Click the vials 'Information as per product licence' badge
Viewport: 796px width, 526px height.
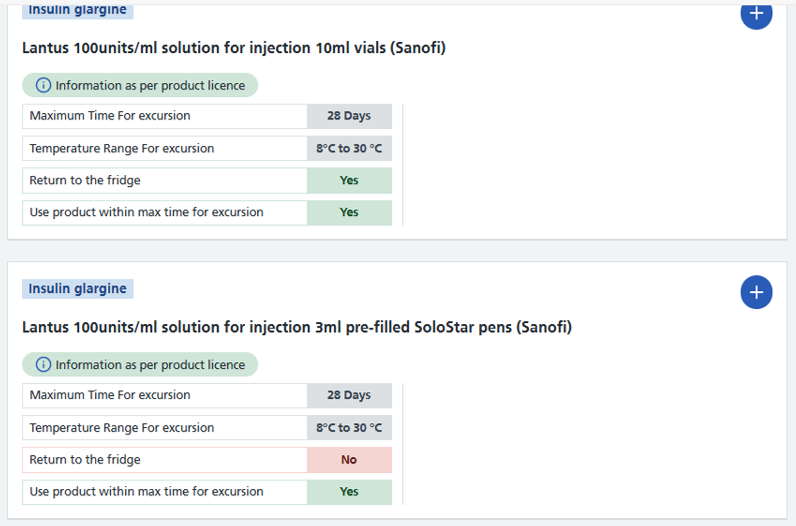pyautogui.click(x=140, y=85)
